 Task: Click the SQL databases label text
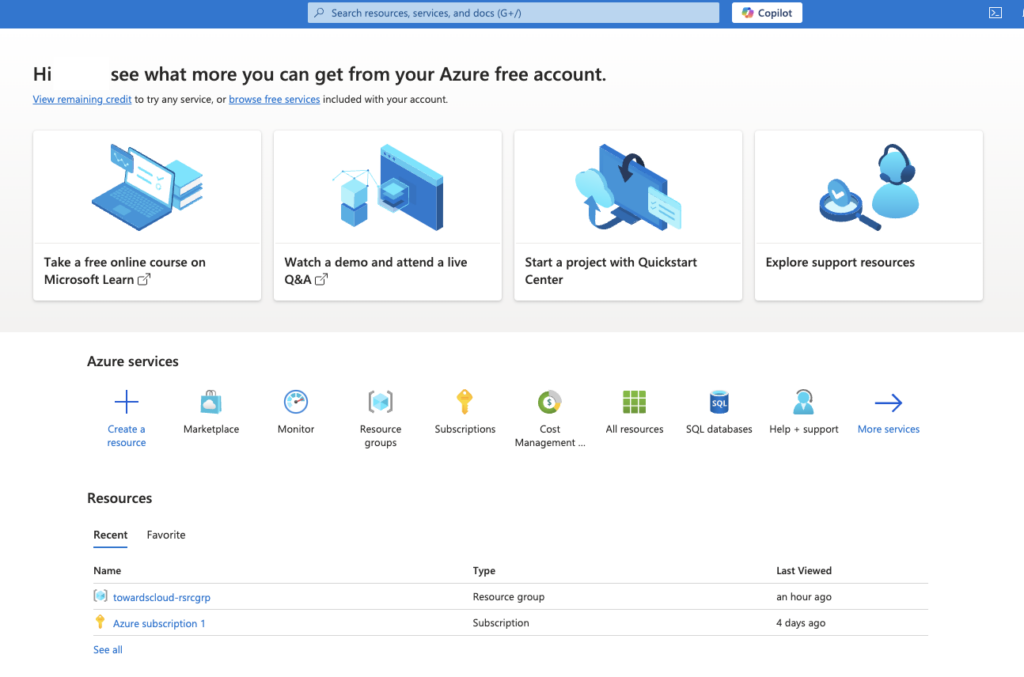pyautogui.click(x=719, y=429)
